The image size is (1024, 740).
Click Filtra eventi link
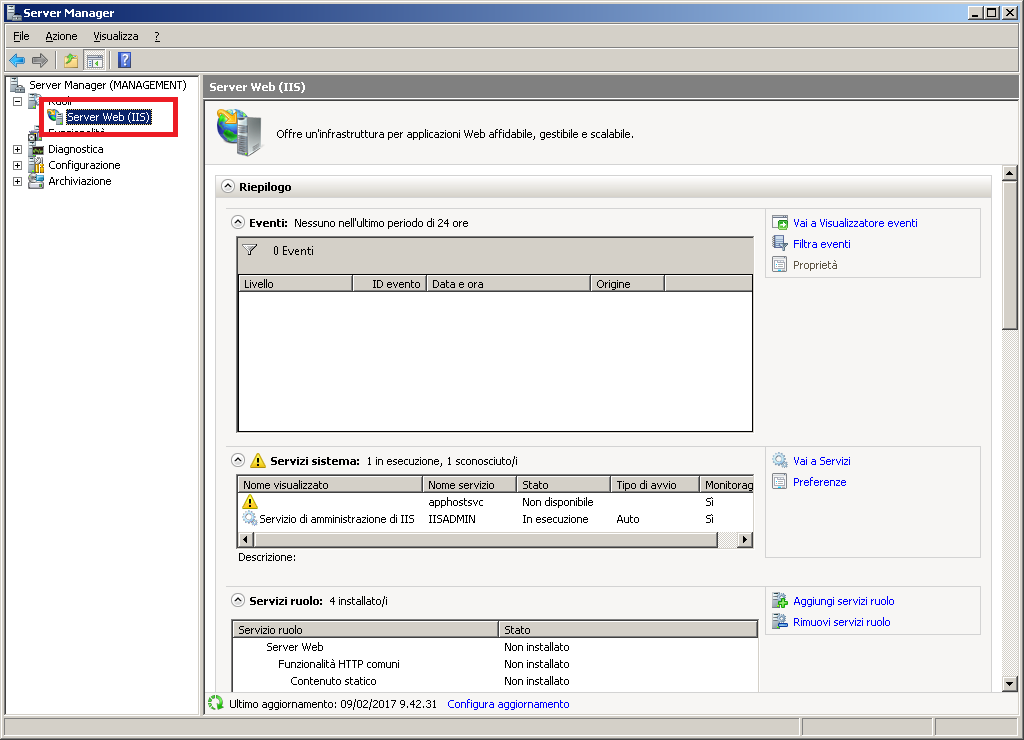[x=822, y=244]
